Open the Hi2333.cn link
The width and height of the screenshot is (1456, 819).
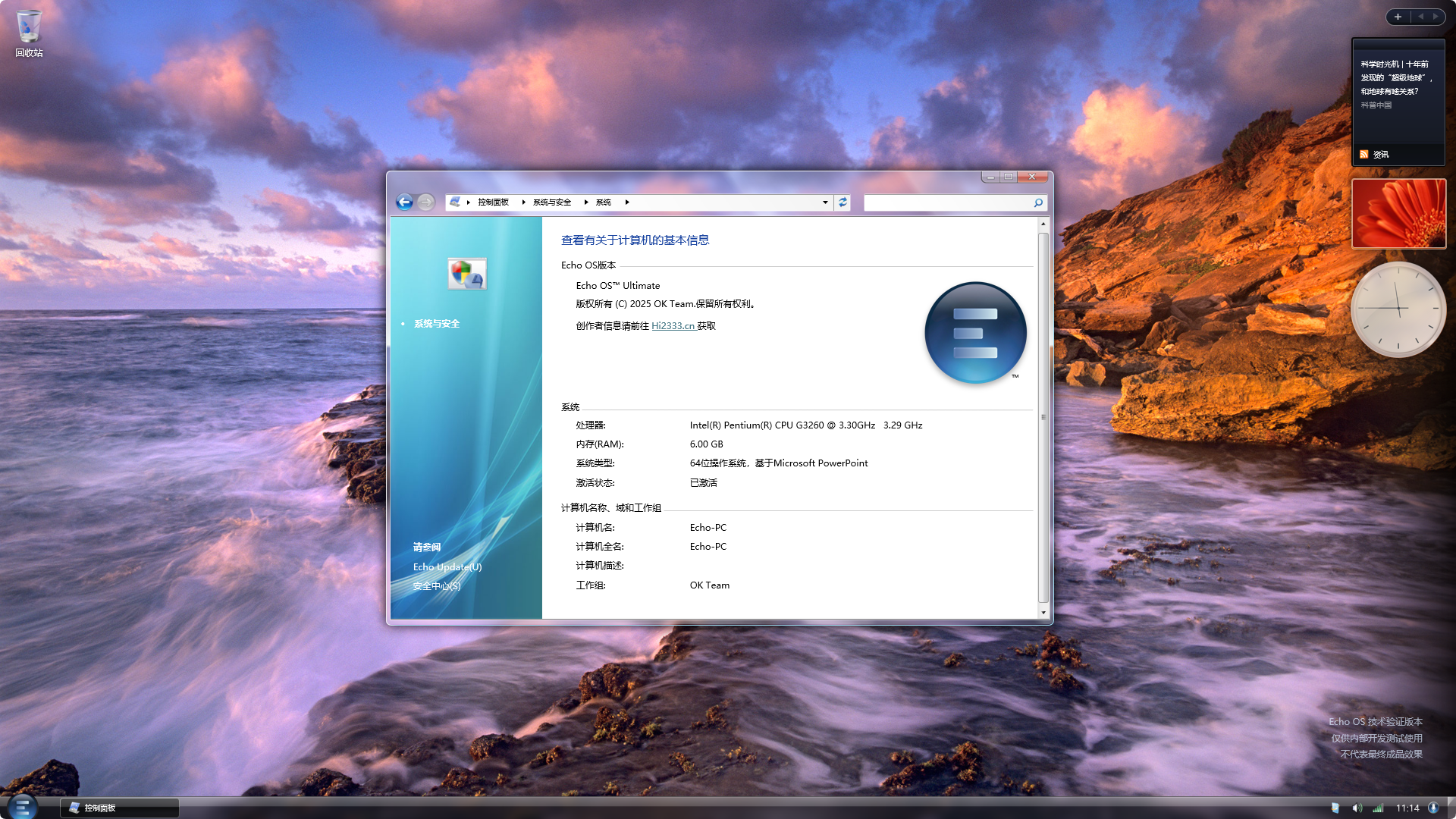tap(673, 326)
